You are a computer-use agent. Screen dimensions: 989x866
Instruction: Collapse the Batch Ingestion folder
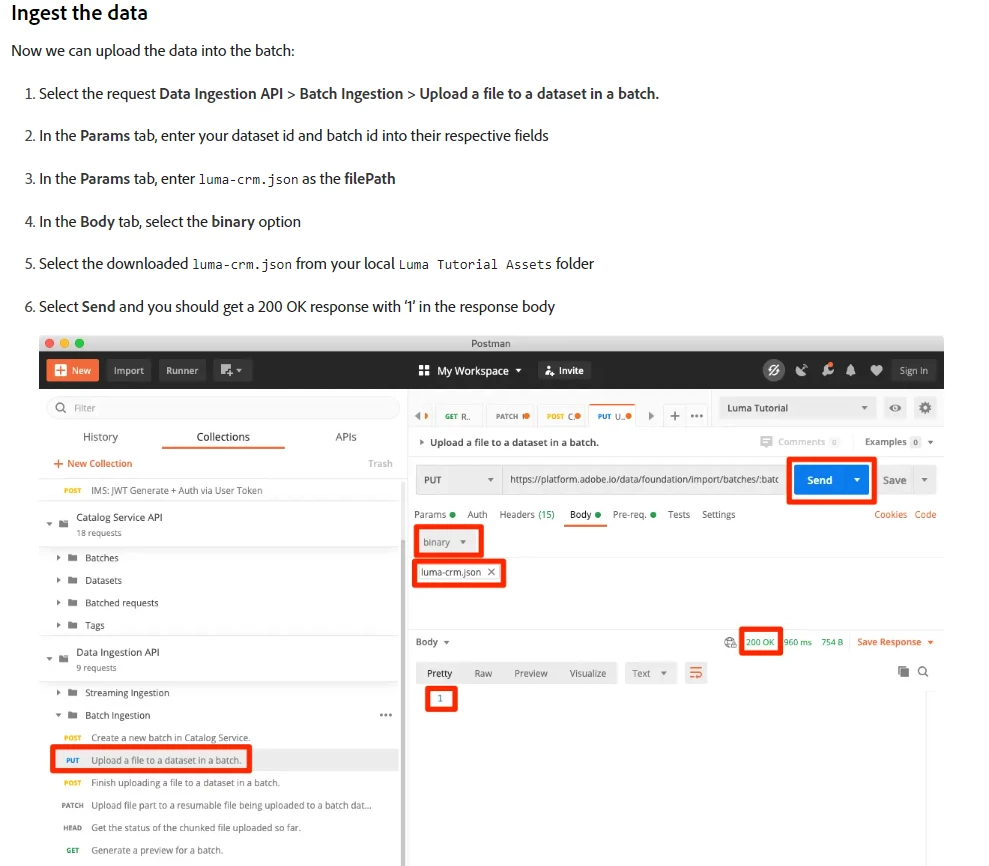(58, 715)
